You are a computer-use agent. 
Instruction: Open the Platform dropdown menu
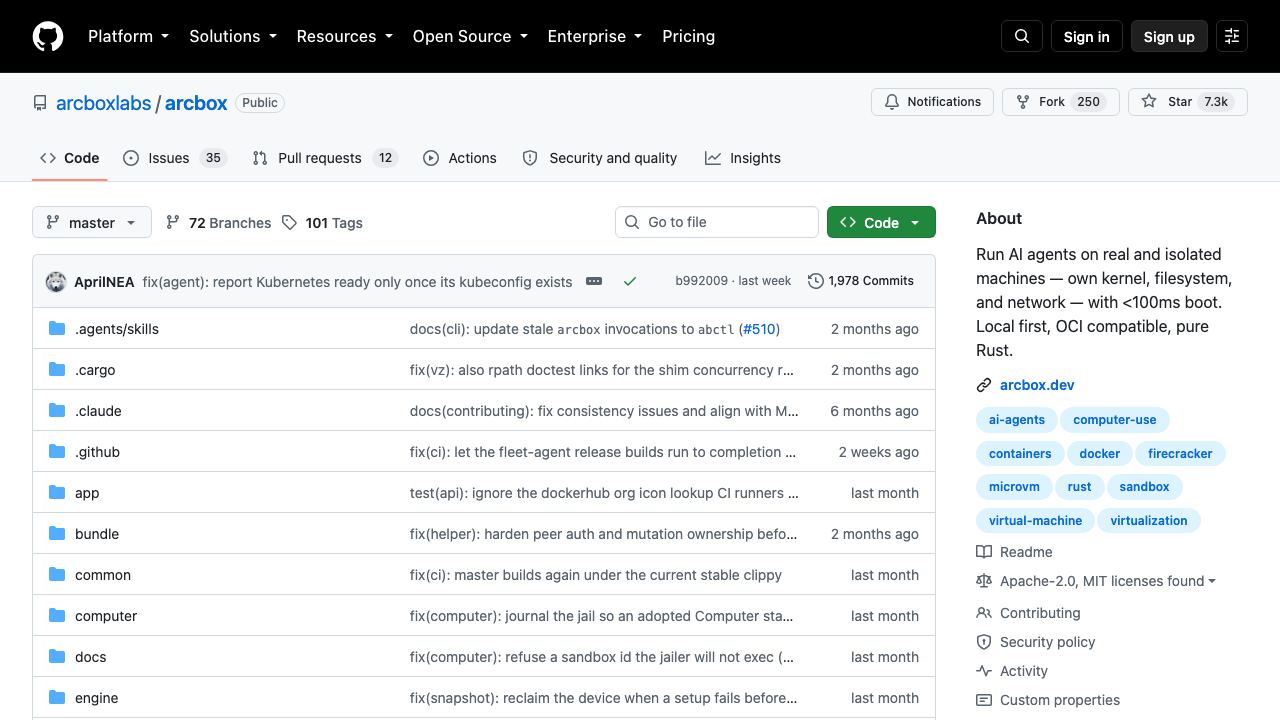pos(129,36)
